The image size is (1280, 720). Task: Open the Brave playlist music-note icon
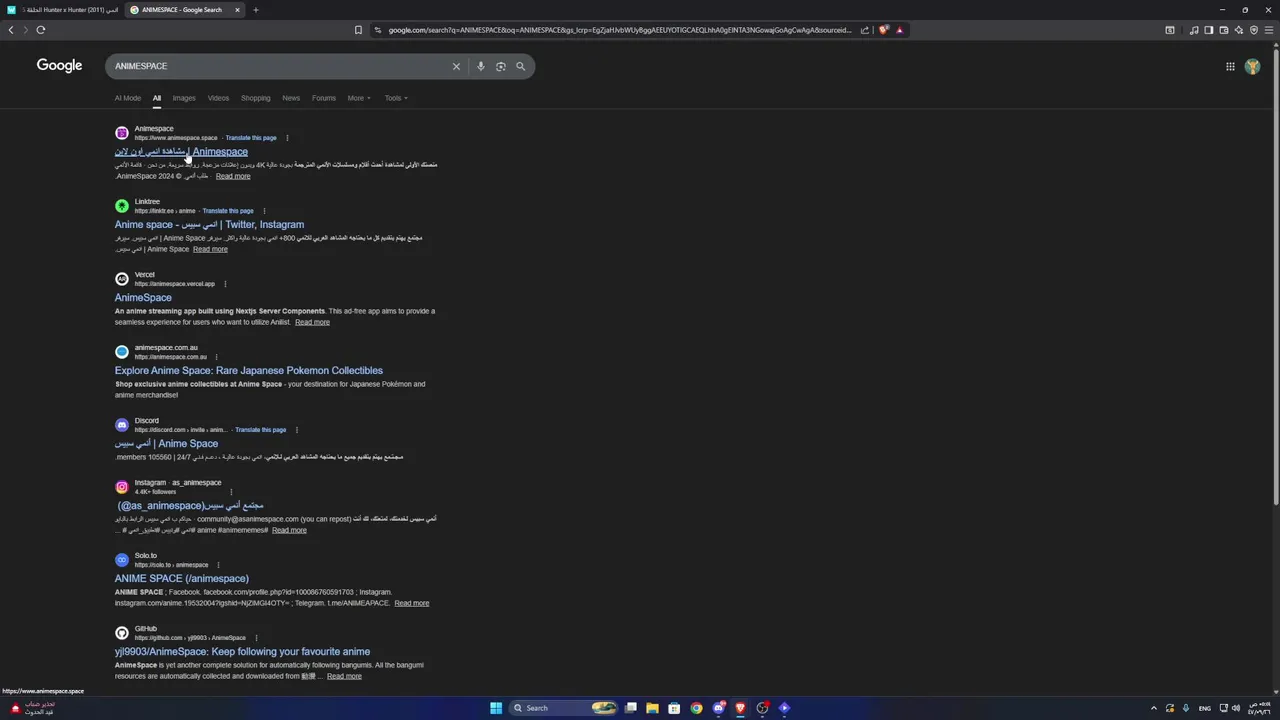[x=1194, y=30]
